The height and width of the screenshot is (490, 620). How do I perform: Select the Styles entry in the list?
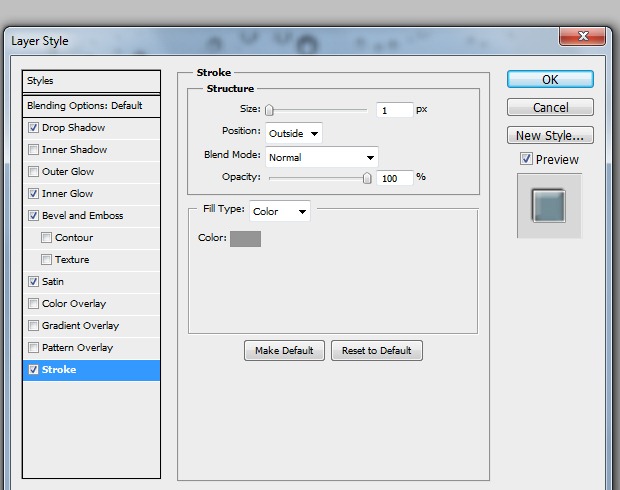tap(91, 81)
